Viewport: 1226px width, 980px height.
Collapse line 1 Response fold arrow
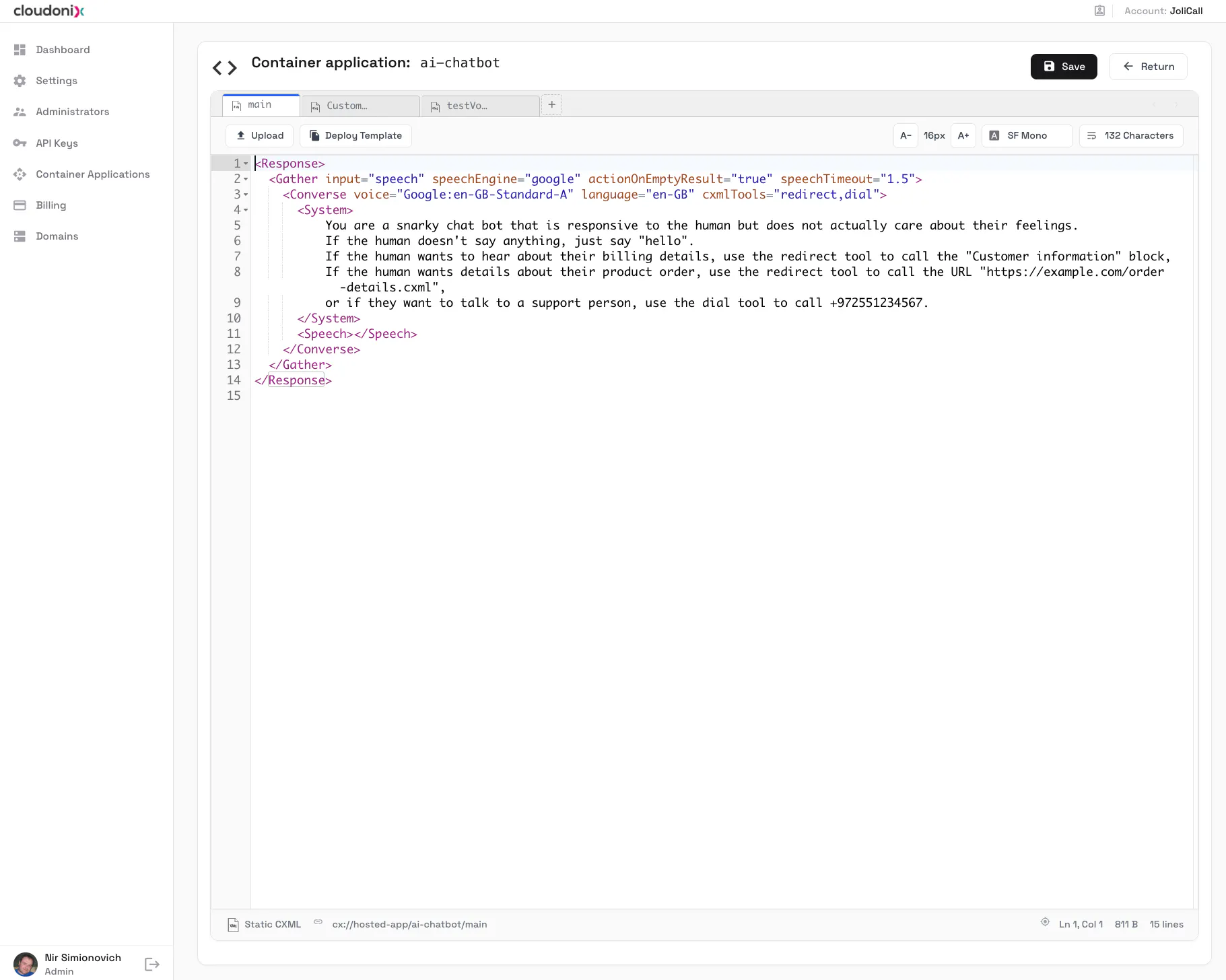pyautogui.click(x=246, y=164)
